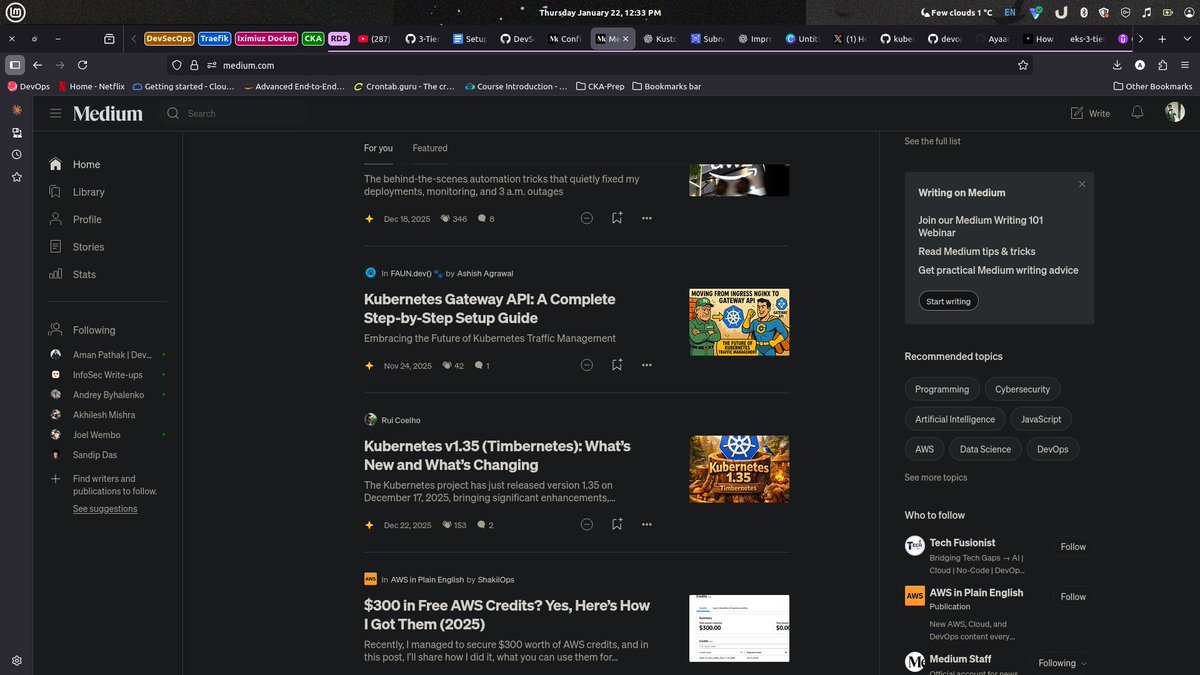The image size is (1200, 675).
Task: Switch to the Featured tab
Action: click(x=430, y=148)
